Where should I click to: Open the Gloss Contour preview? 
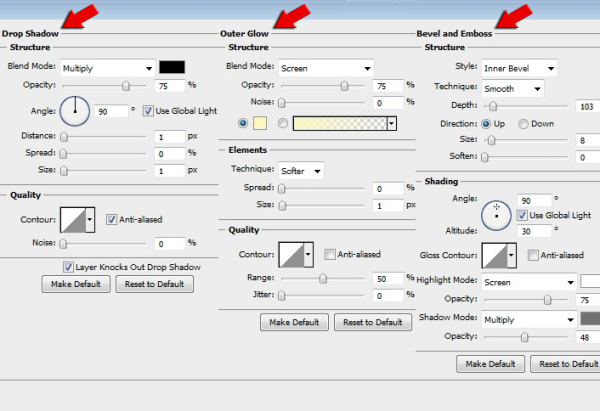click(x=497, y=255)
